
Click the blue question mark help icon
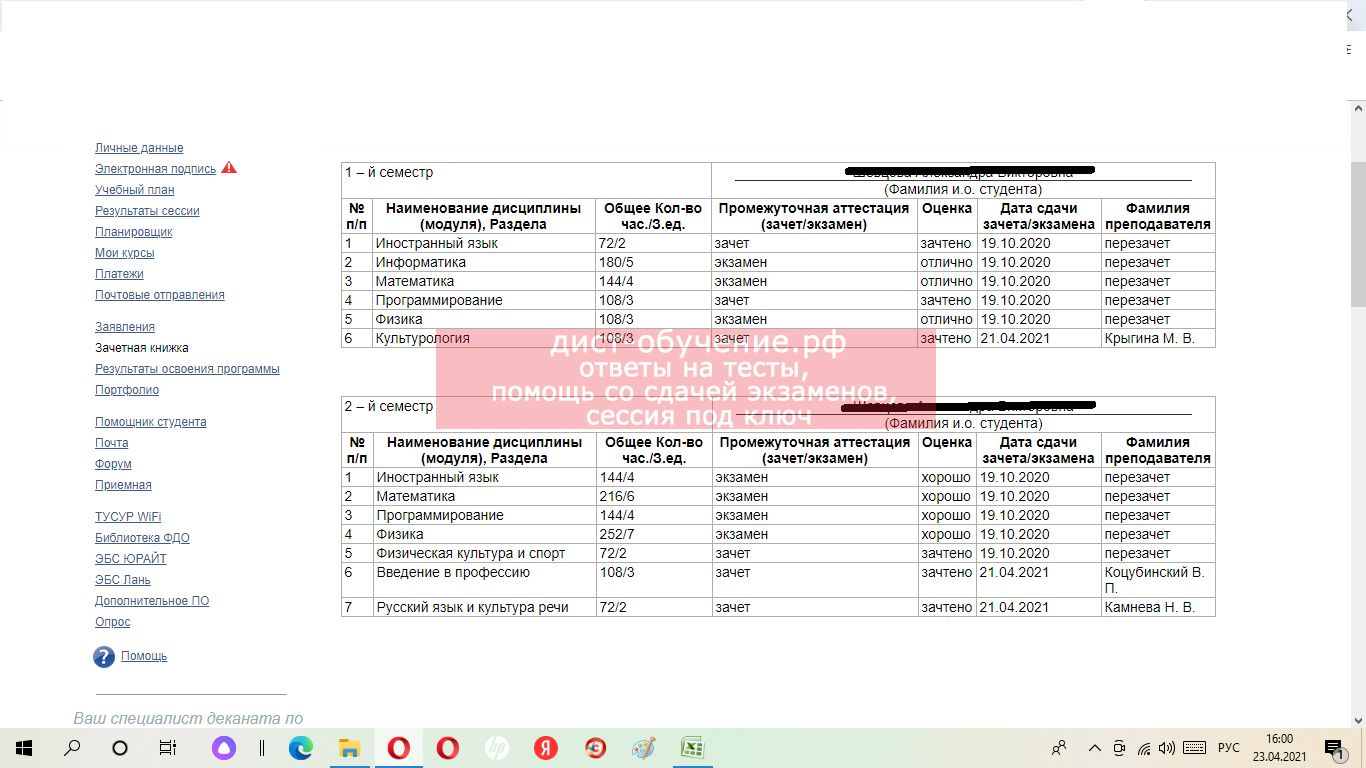click(x=104, y=657)
